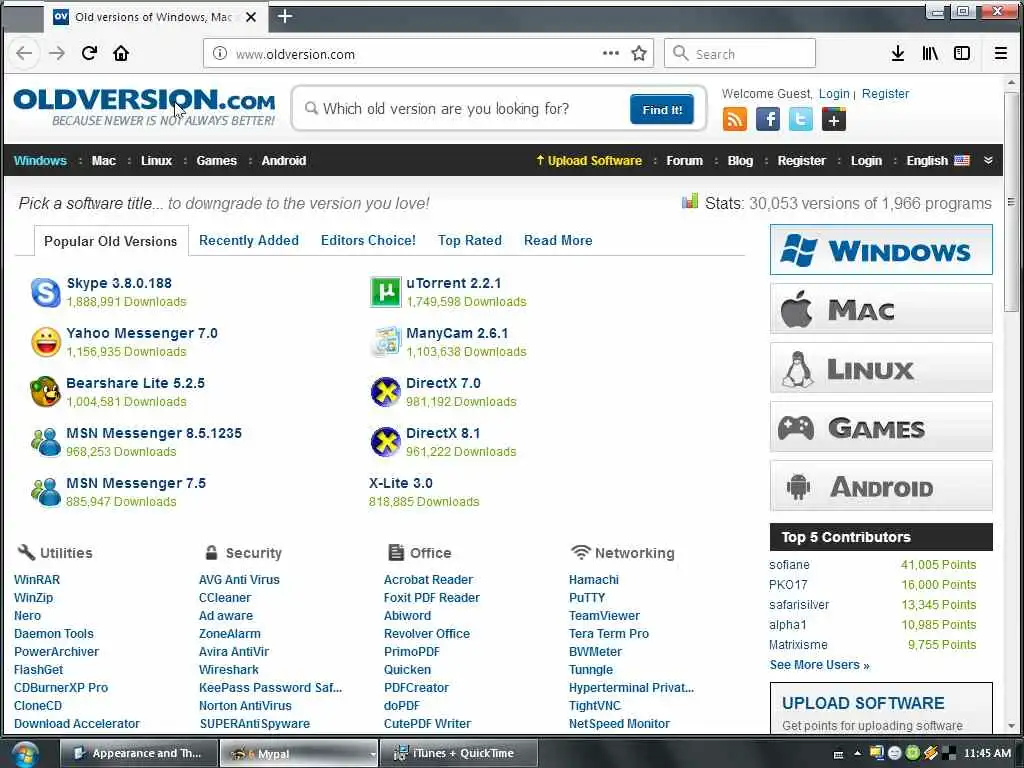Click the Register link in the header
This screenshot has width=1024, height=768.
click(885, 94)
